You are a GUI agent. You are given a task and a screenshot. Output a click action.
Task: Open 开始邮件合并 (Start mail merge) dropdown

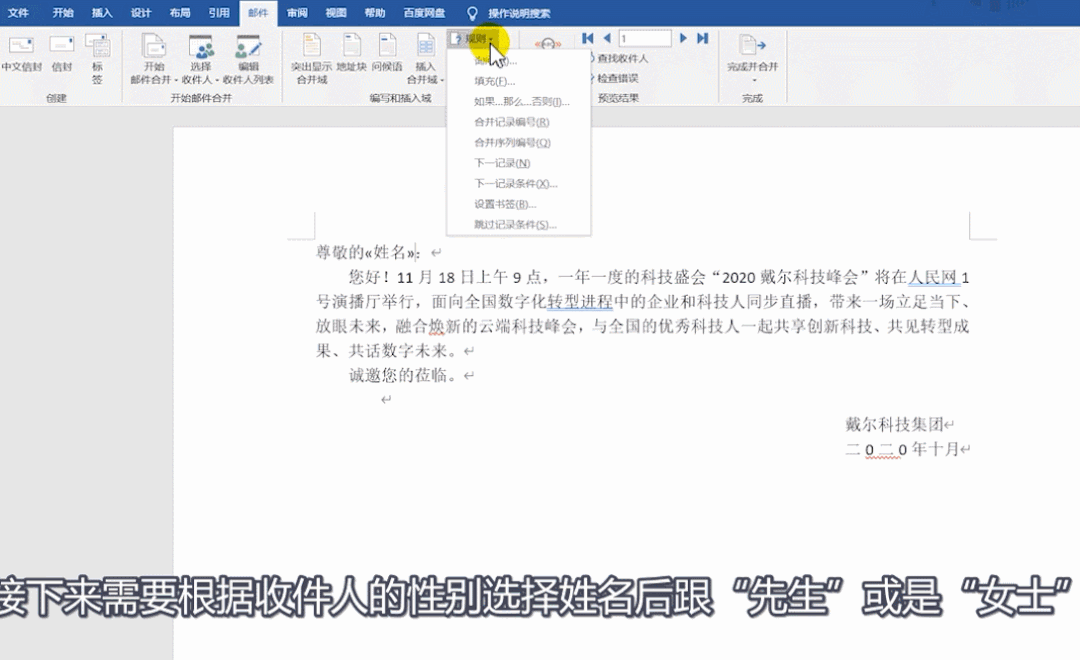click(153, 58)
